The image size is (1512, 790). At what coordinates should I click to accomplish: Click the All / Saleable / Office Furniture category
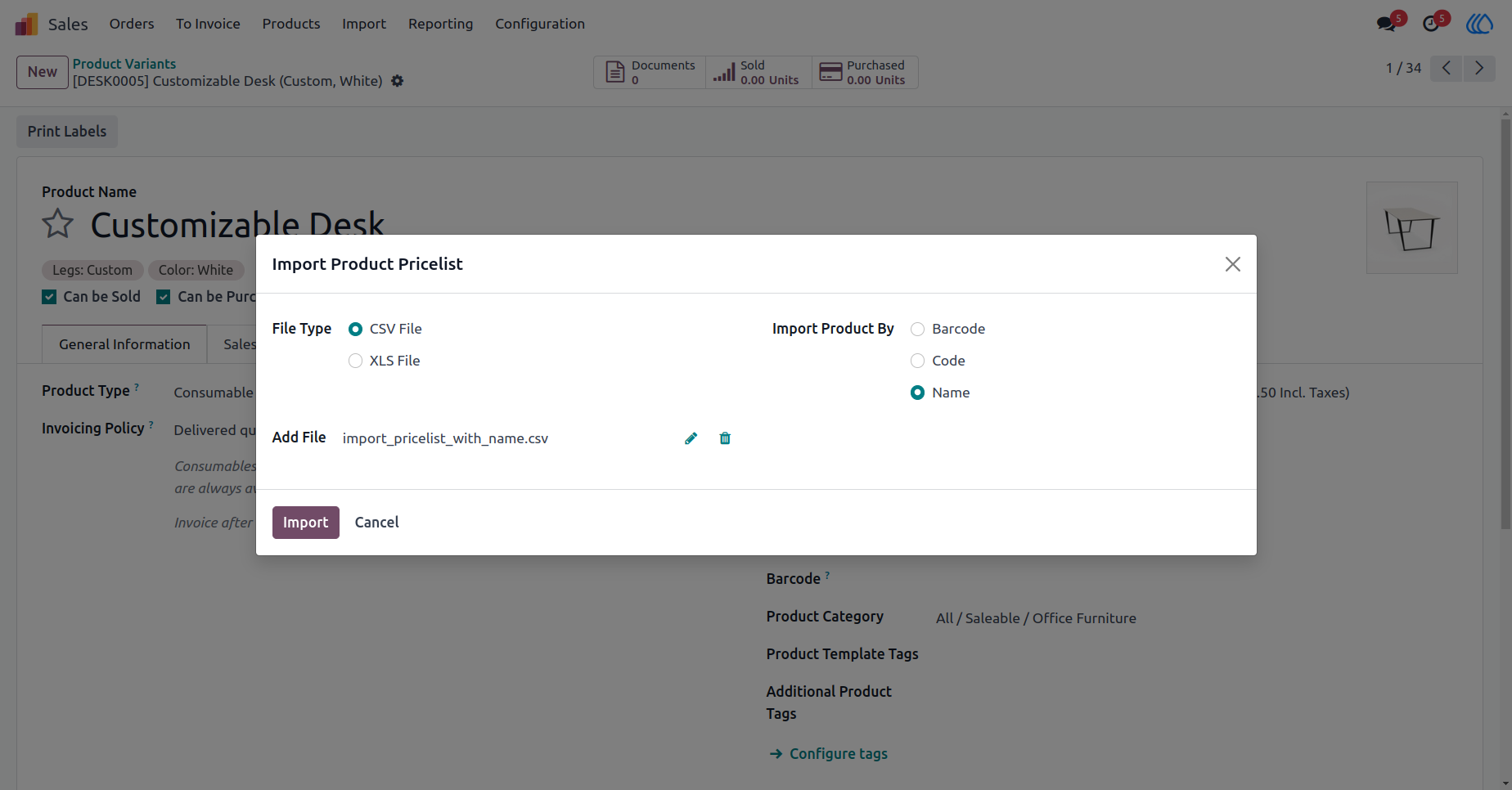click(x=1036, y=618)
